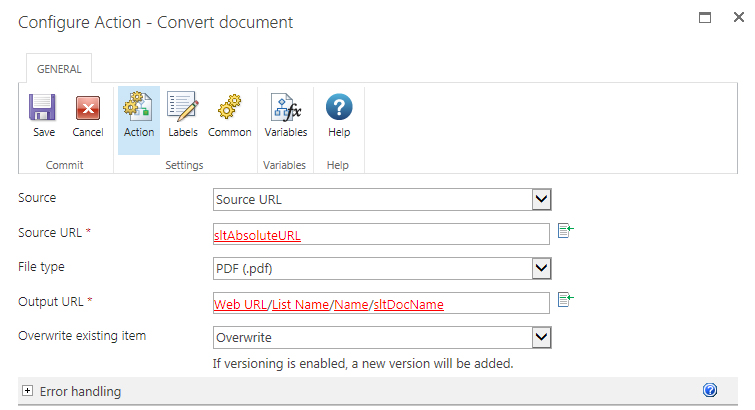Open Overwrite existing item dropdown
This screenshot has width=755, height=410.
pyautogui.click(x=541, y=338)
